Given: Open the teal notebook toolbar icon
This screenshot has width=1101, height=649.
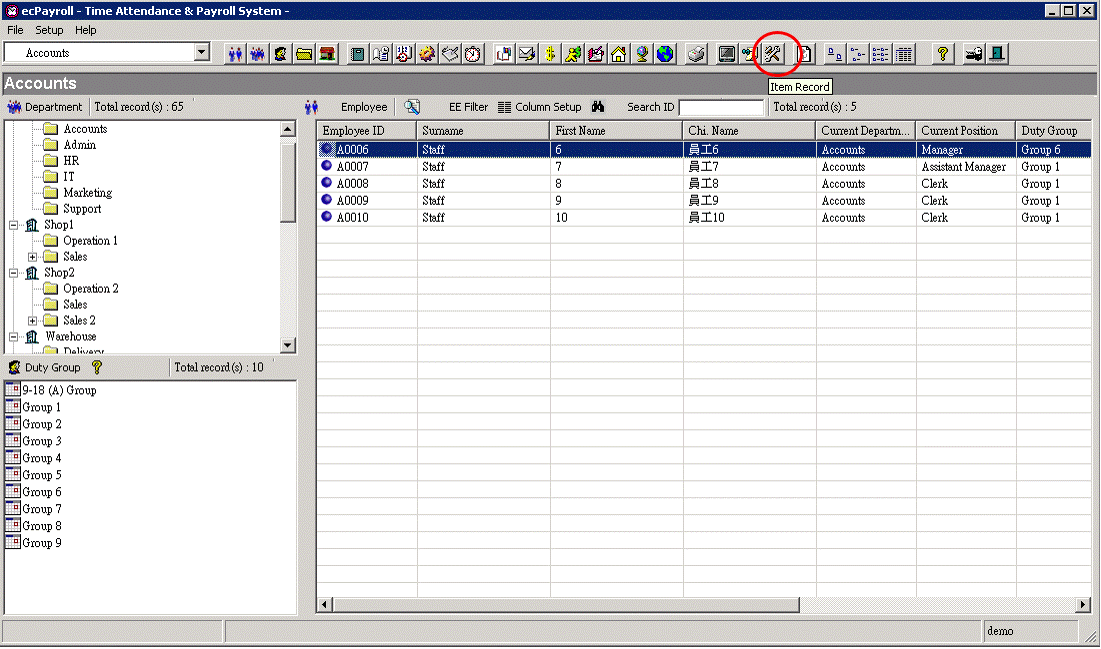Looking at the screenshot, I should coord(357,53).
